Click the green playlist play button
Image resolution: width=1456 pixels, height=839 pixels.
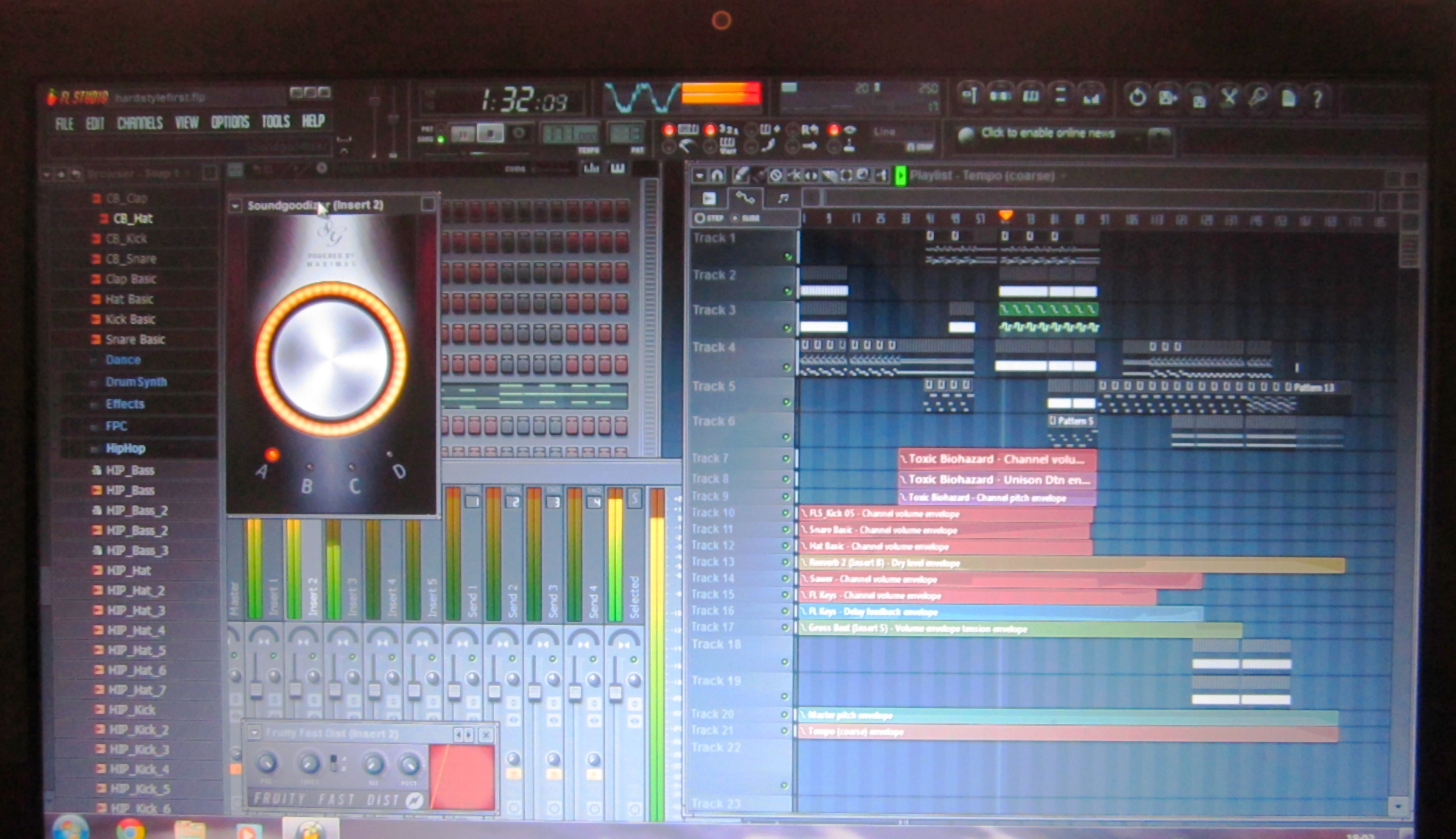click(900, 176)
